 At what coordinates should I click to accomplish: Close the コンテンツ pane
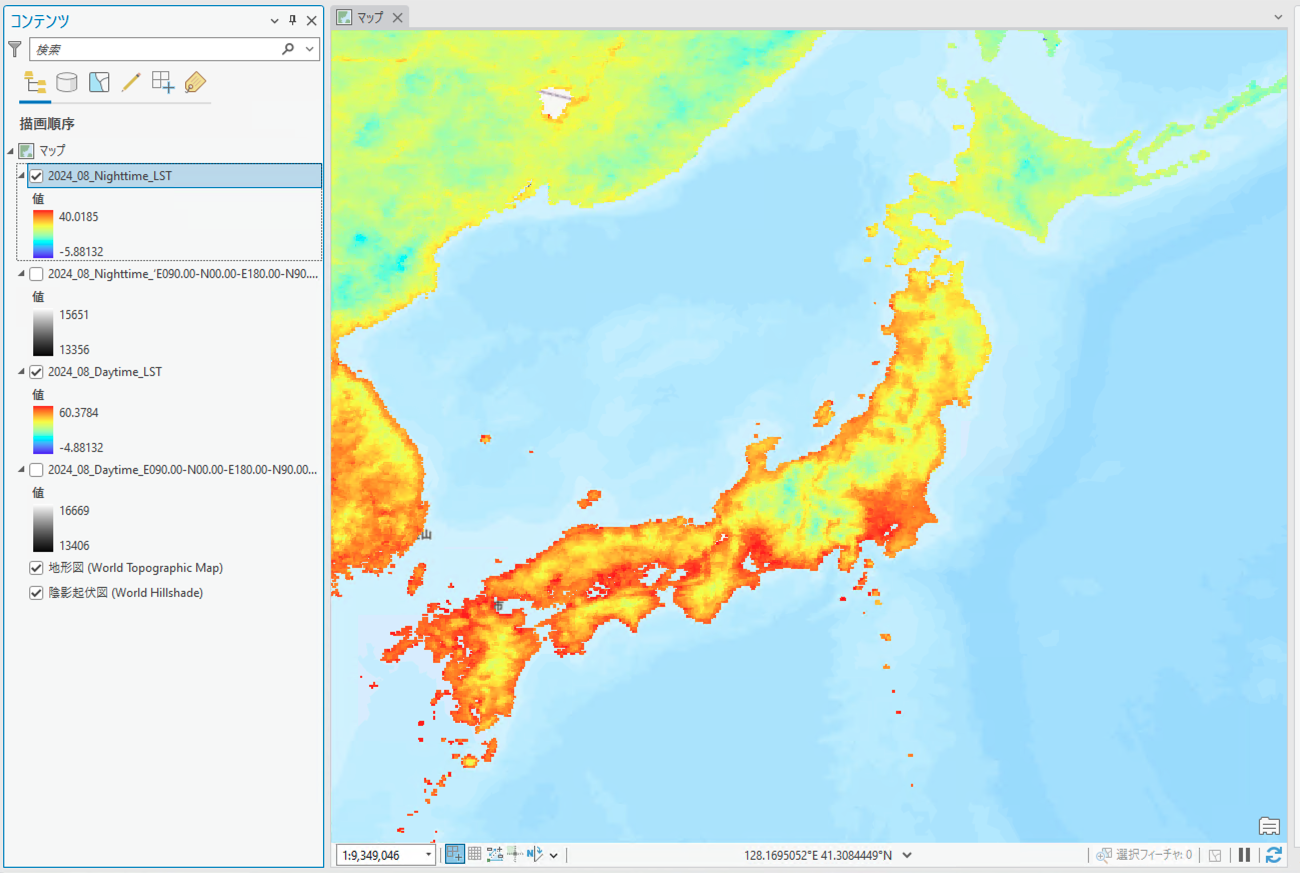312,20
